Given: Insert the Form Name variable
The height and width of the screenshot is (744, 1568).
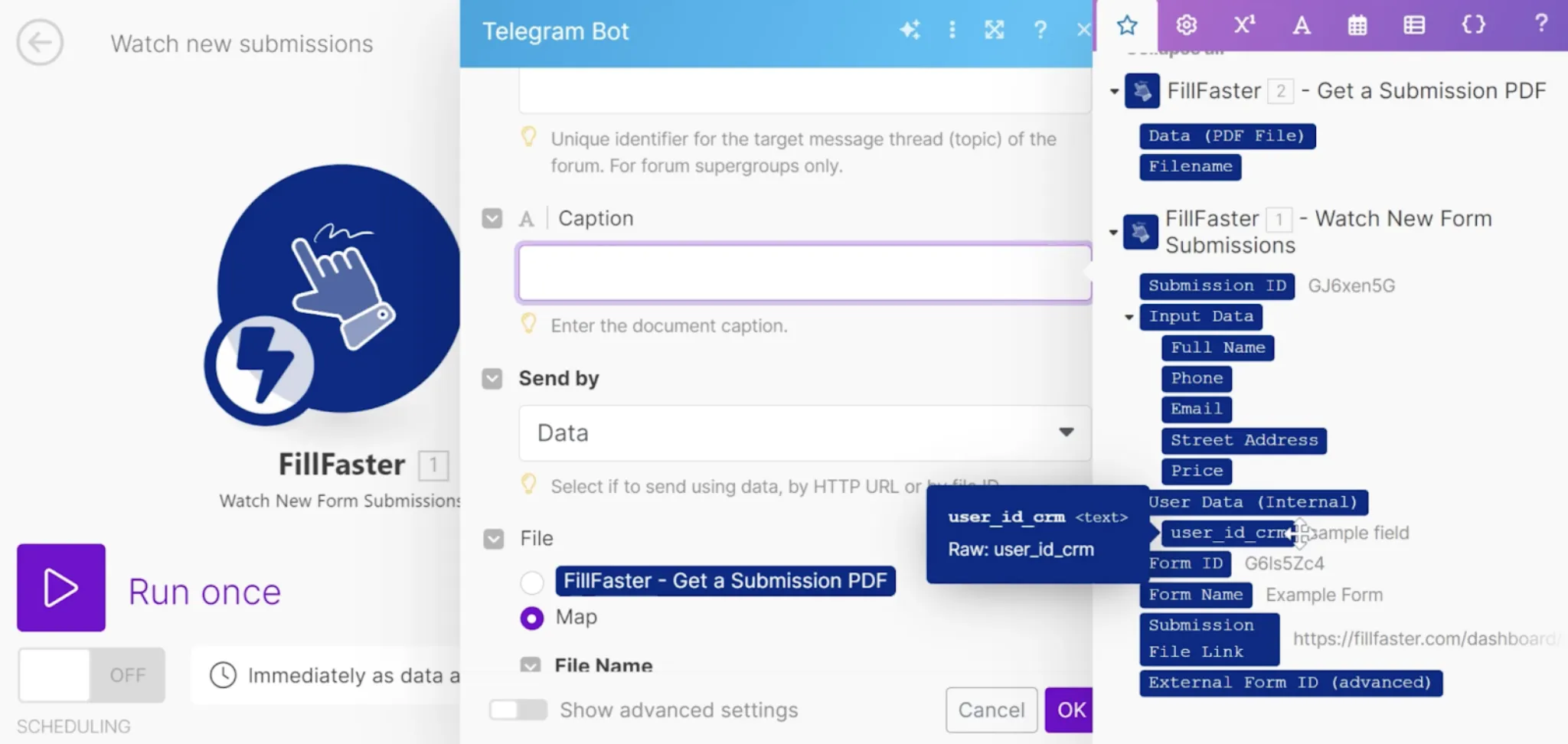Looking at the screenshot, I should 1196,596.
